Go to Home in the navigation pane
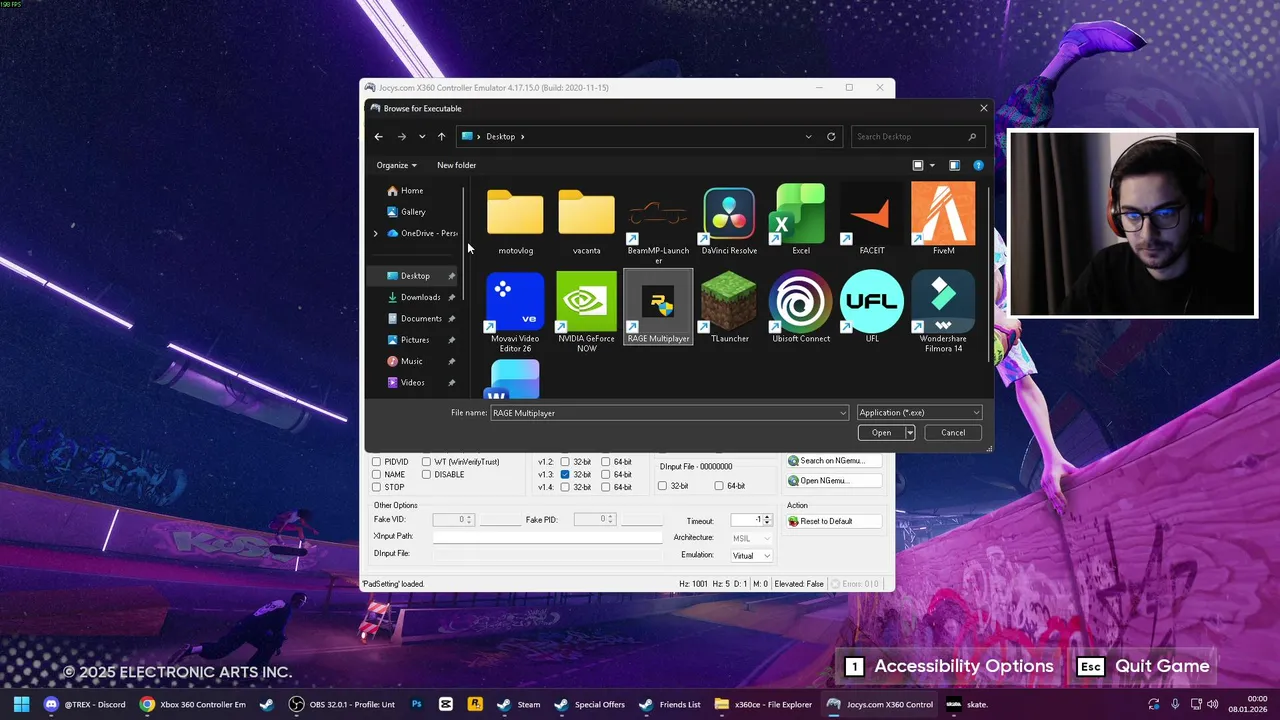This screenshot has height=720, width=1280. (405, 190)
